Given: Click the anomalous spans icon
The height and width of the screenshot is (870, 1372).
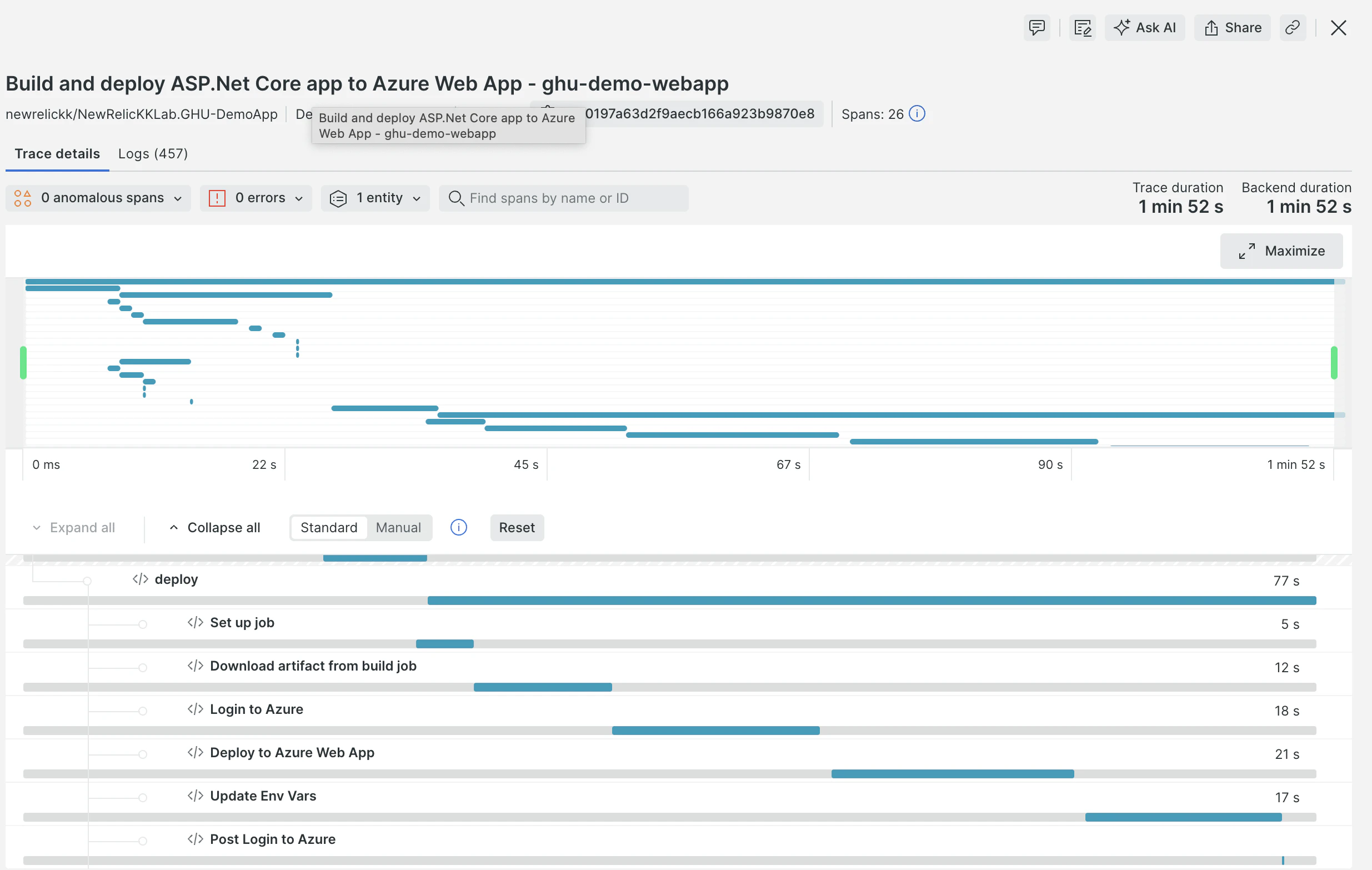Looking at the screenshot, I should [x=23, y=198].
